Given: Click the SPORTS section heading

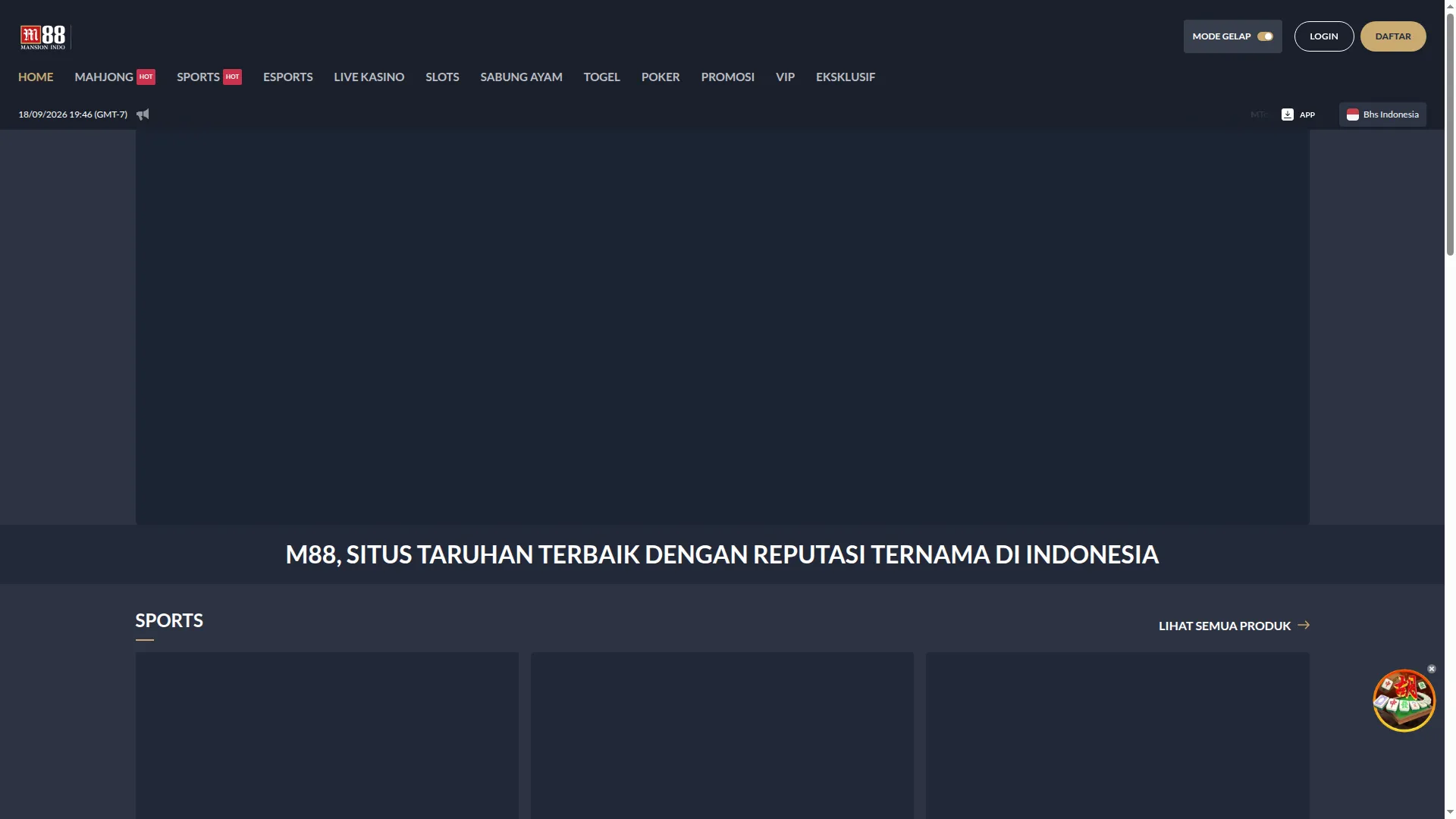Looking at the screenshot, I should pos(169,620).
